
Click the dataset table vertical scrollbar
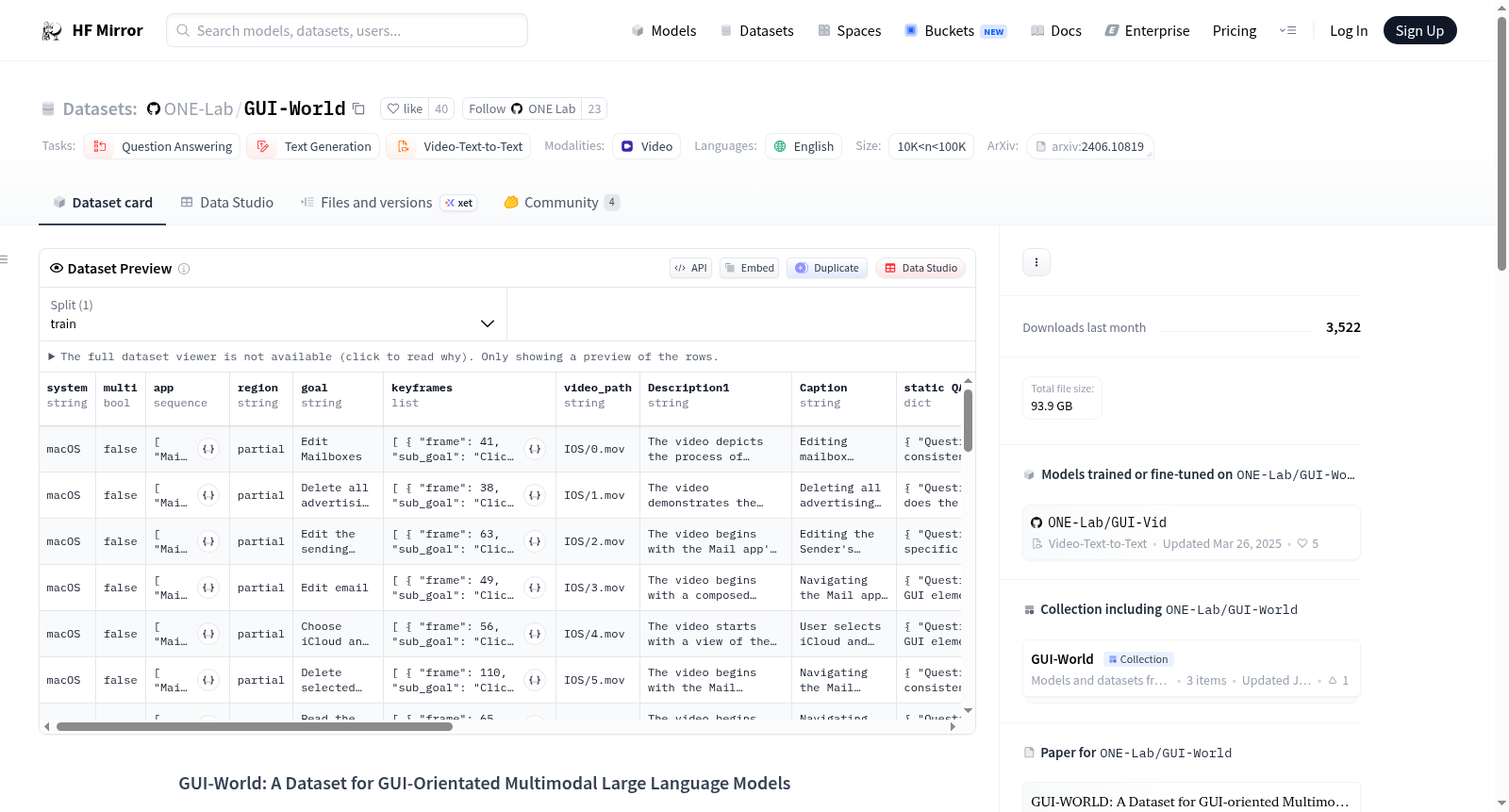[968, 420]
